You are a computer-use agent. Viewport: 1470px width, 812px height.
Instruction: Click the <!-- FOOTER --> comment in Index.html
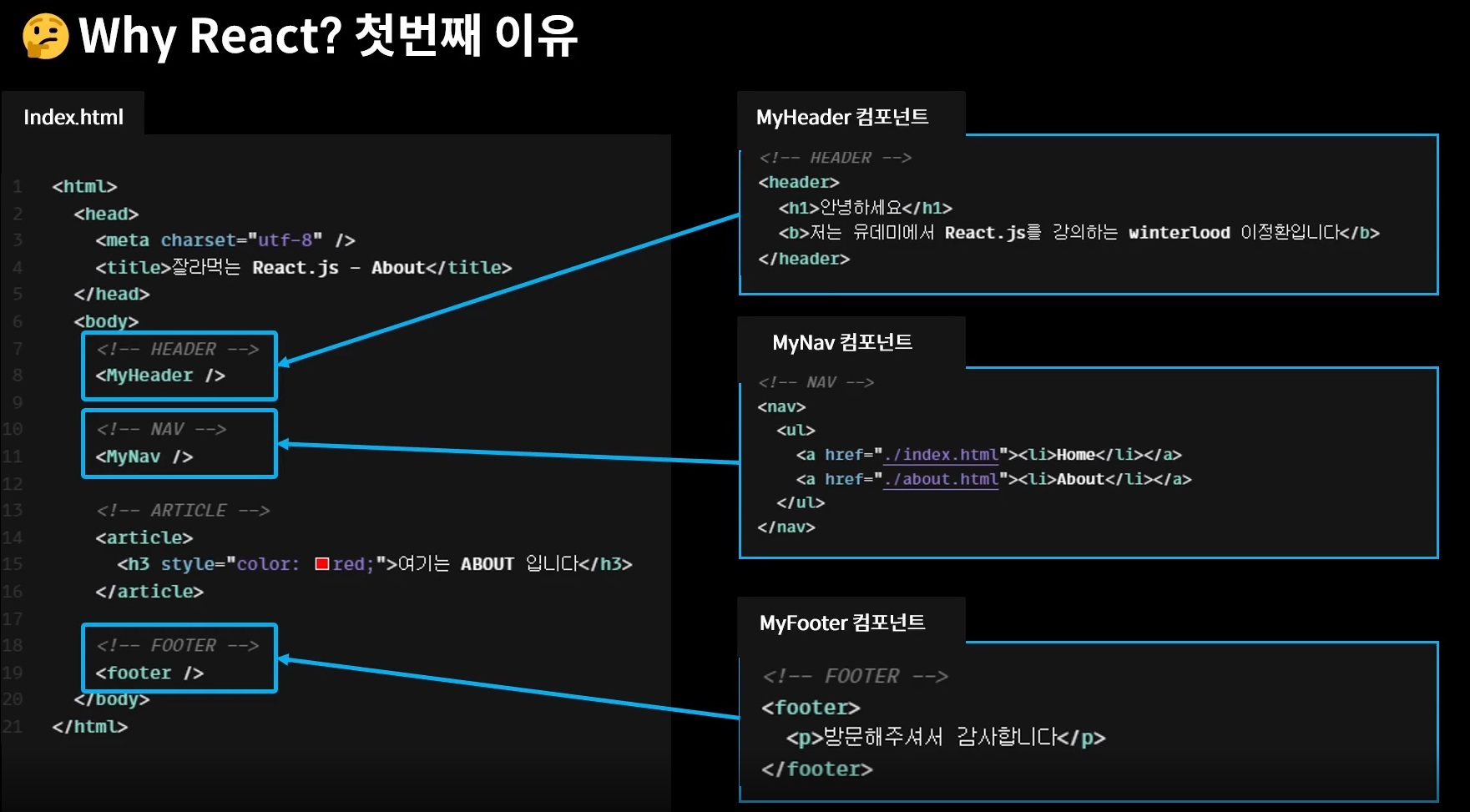(178, 645)
